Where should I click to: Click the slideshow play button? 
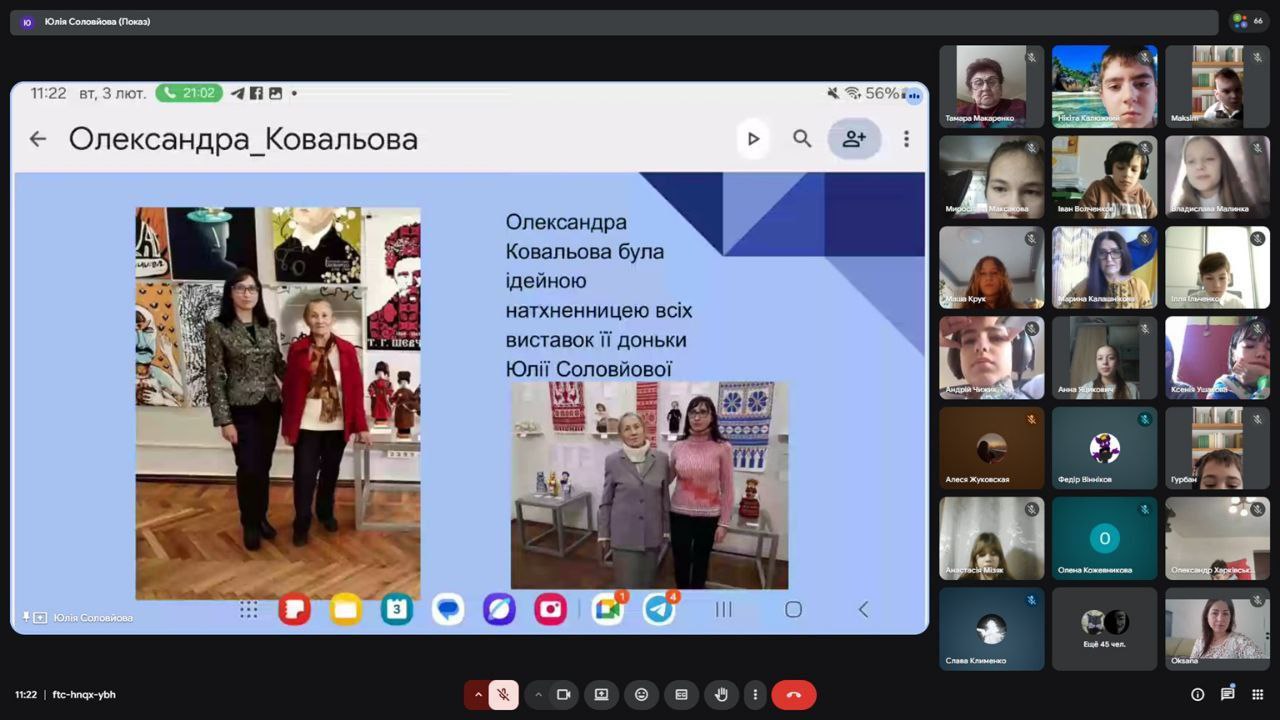(x=753, y=139)
